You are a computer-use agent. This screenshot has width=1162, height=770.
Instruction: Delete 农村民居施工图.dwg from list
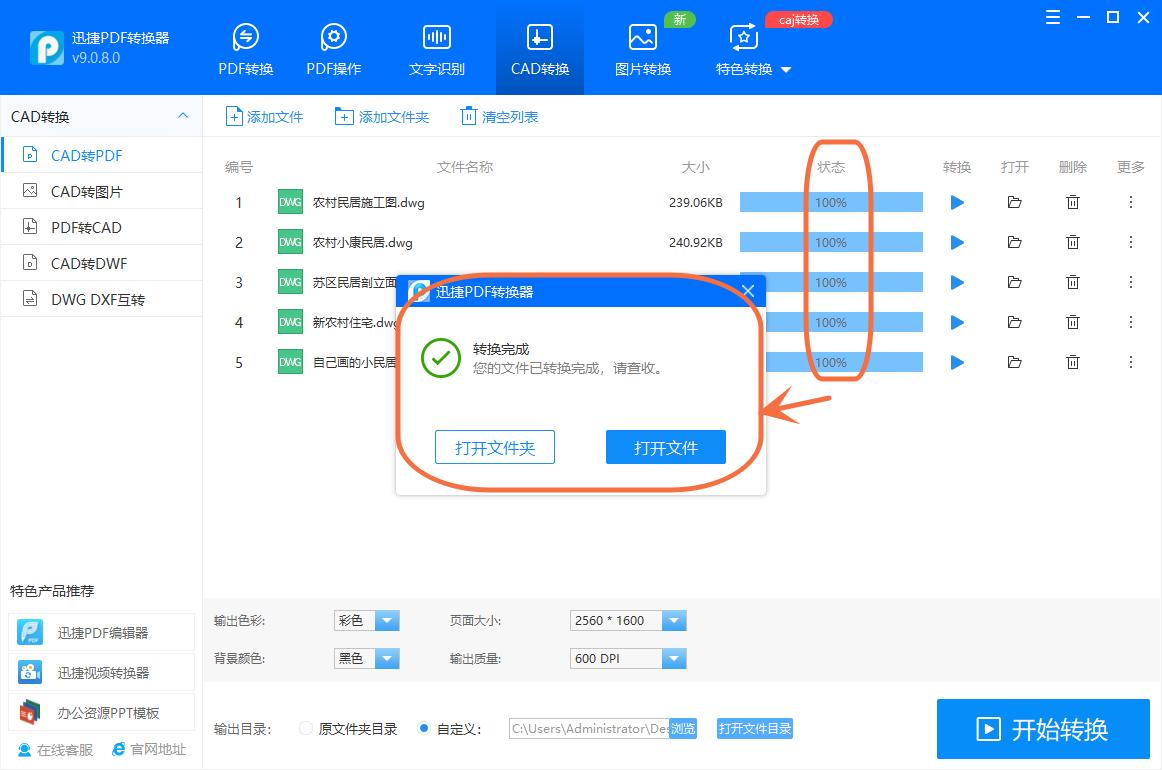1072,202
